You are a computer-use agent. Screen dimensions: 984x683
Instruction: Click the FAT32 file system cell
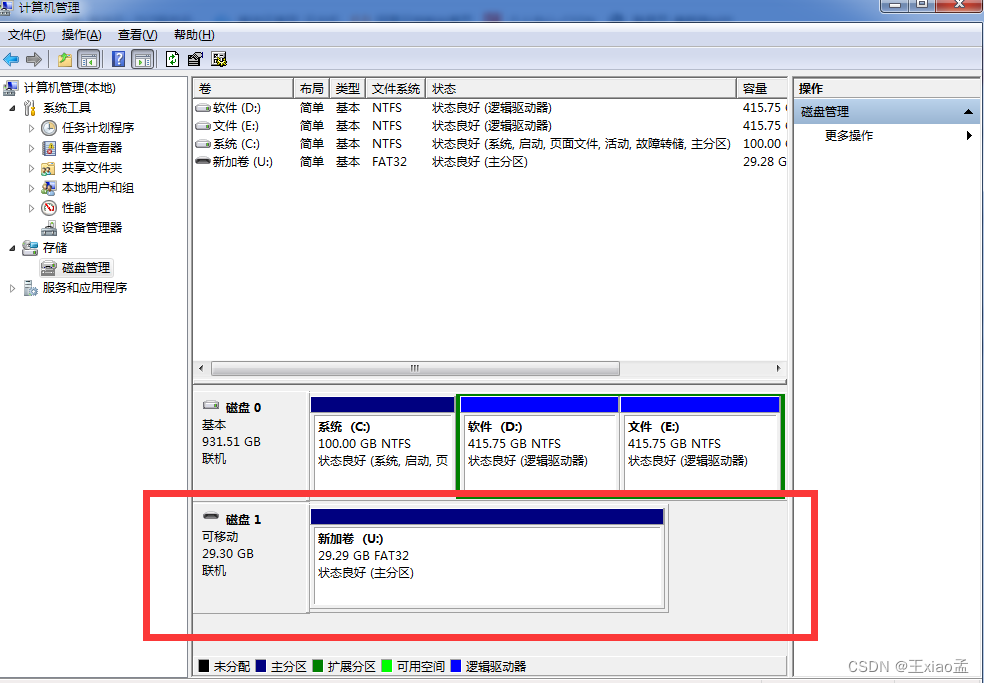click(x=389, y=162)
